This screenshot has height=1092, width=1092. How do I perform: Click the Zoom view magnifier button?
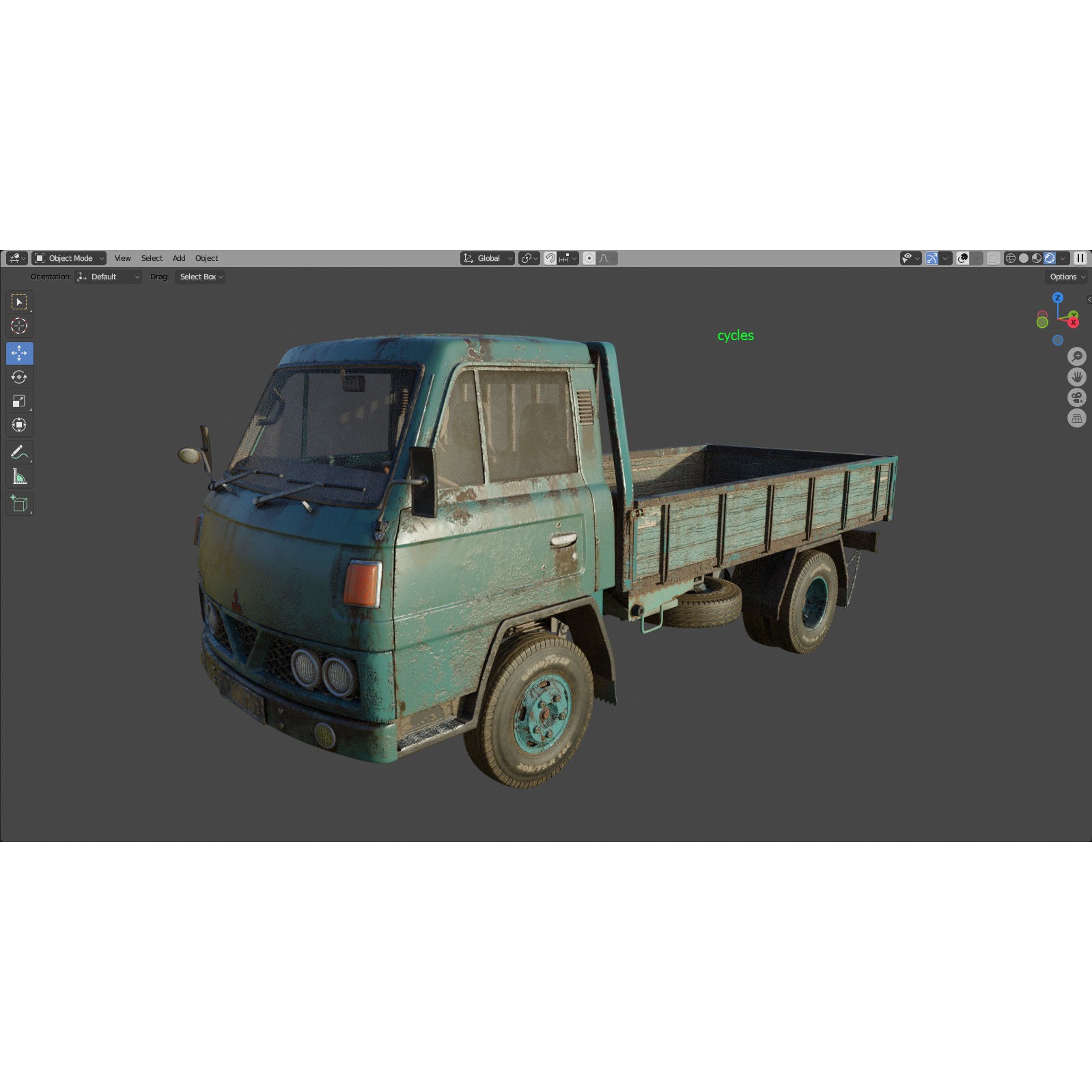pyautogui.click(x=1077, y=356)
